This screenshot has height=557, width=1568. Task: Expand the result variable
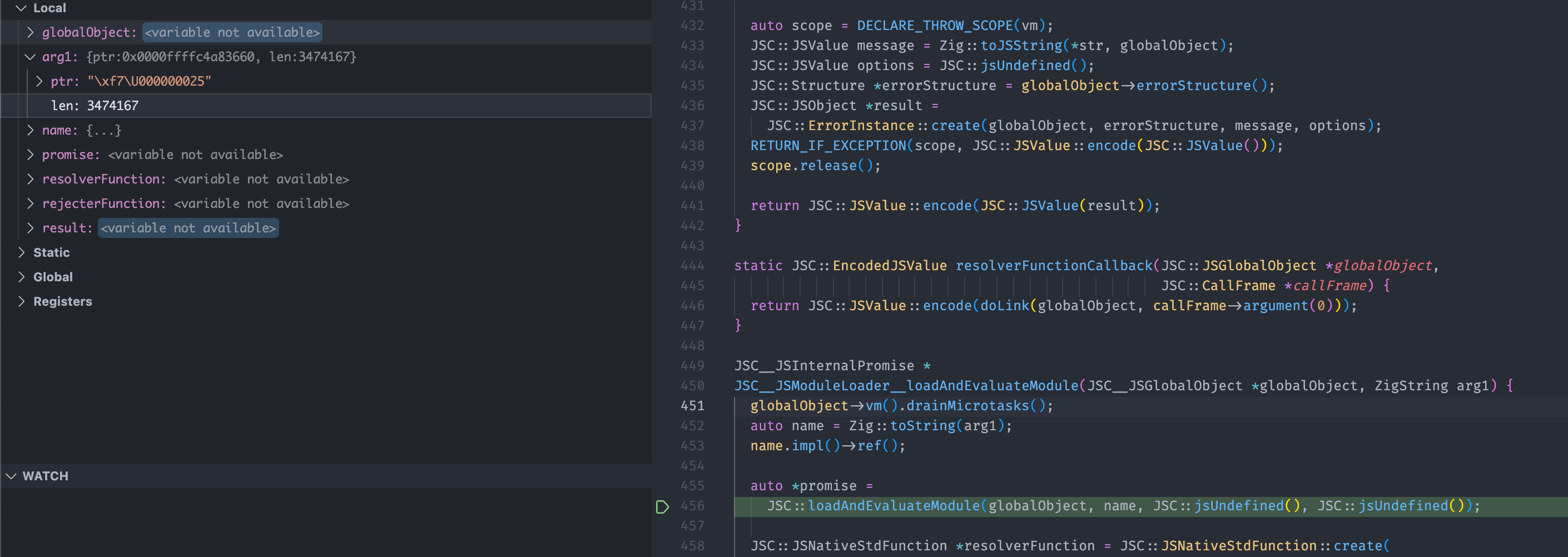(x=30, y=227)
